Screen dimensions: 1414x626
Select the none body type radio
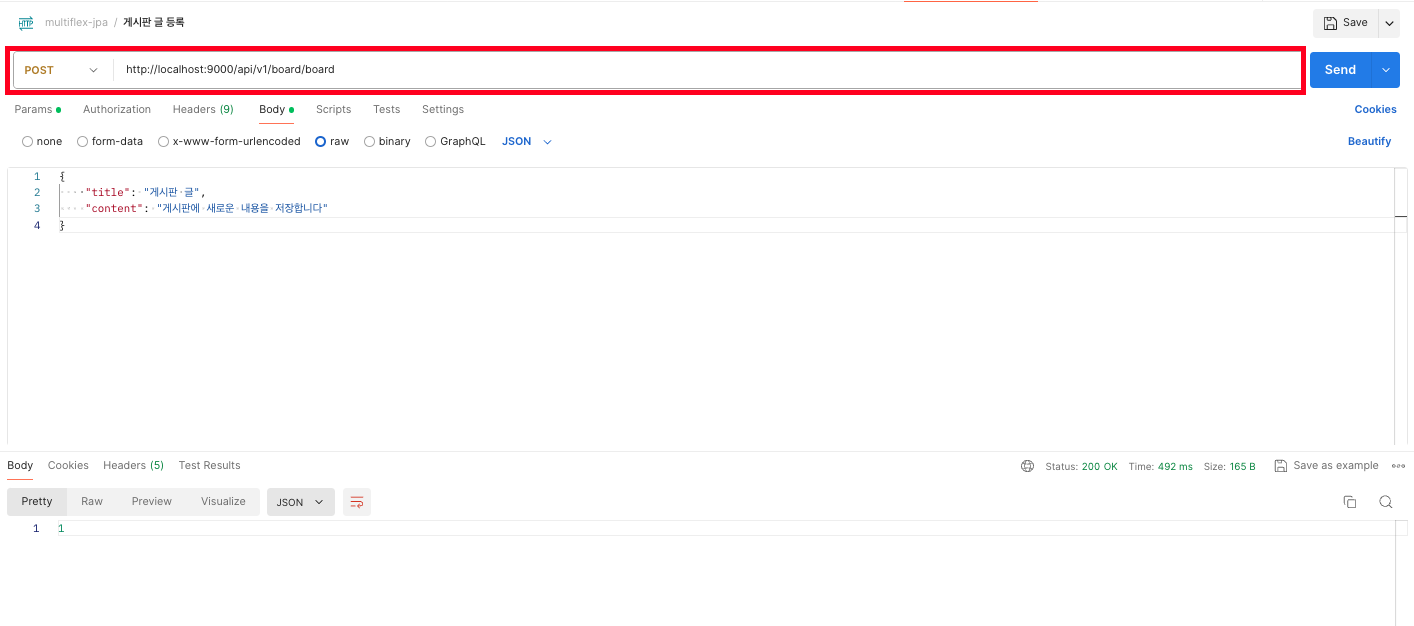point(27,142)
